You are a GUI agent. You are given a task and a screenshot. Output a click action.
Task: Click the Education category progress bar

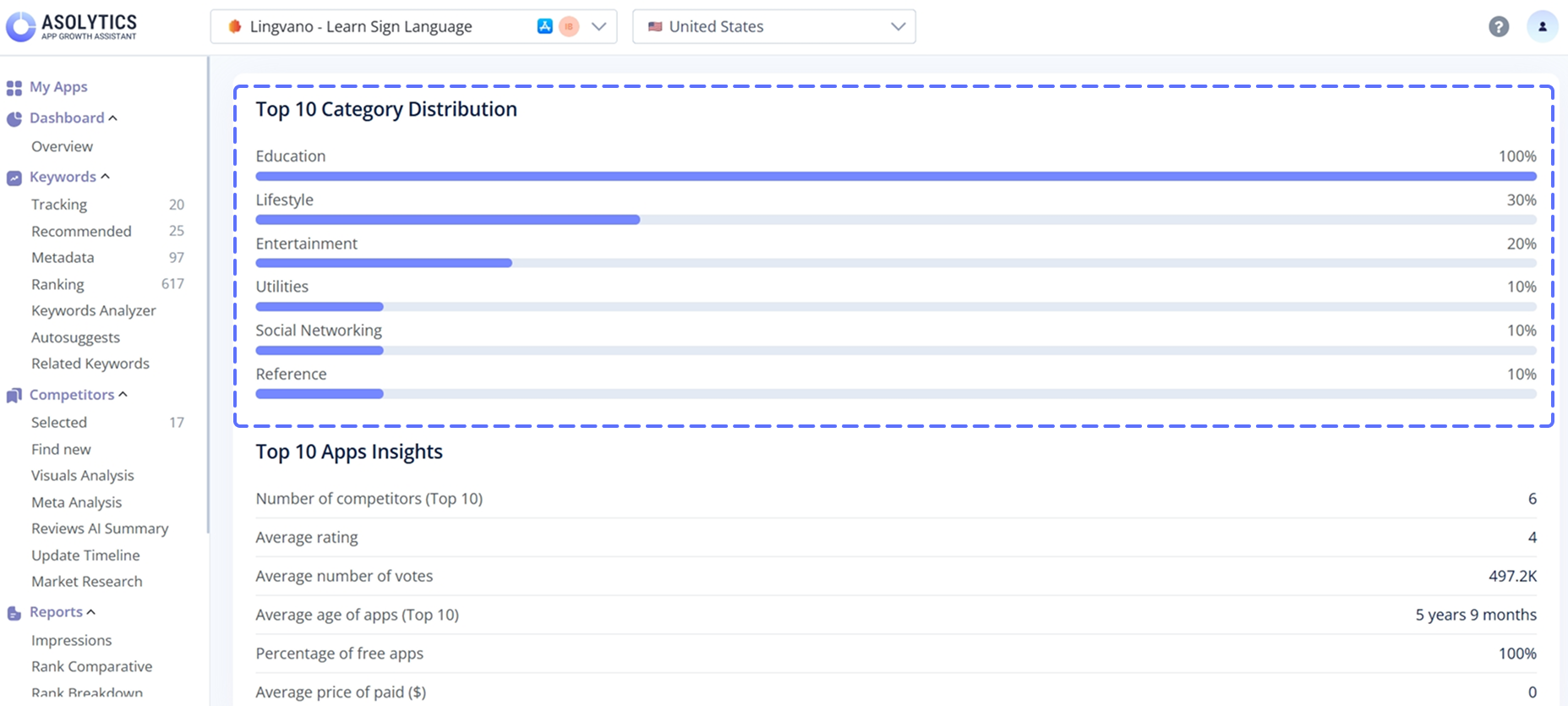tap(895, 176)
